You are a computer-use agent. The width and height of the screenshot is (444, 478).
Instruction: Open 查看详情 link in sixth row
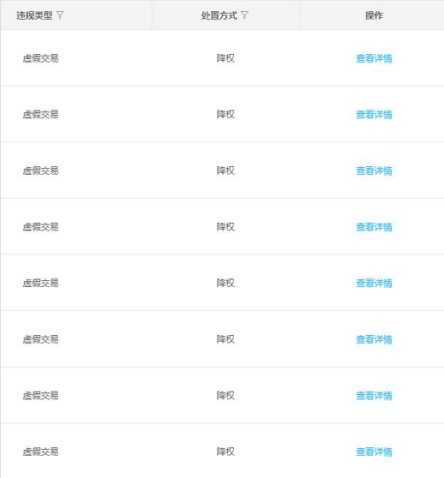coord(374,339)
